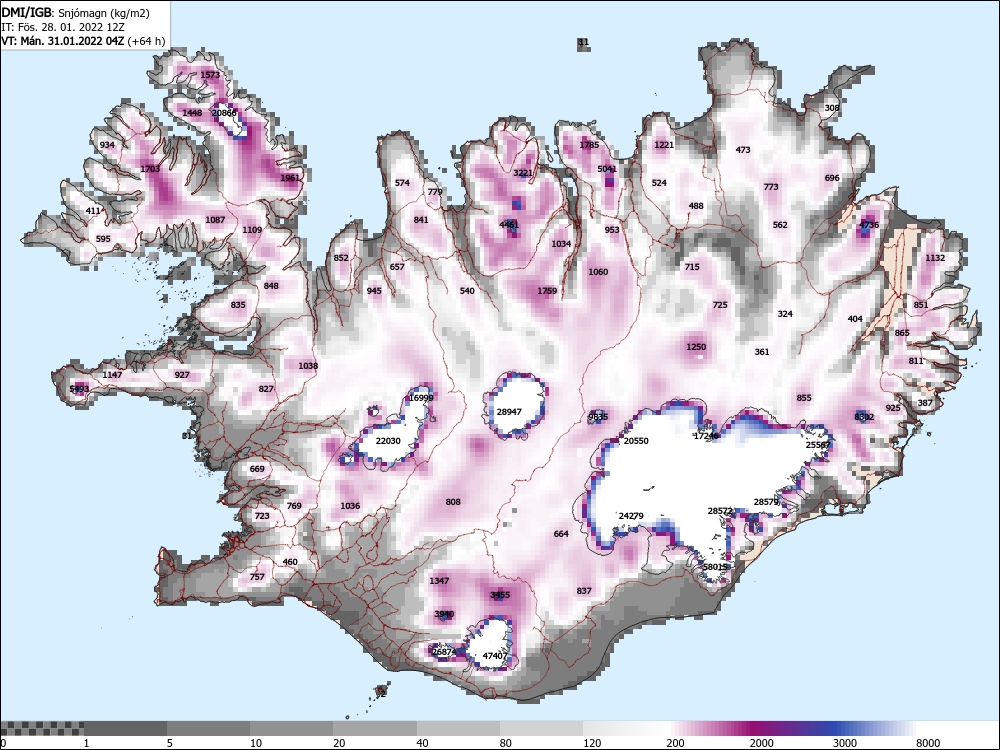1000x750 pixels.
Task: Click the legend label 120
Action: tap(592, 743)
